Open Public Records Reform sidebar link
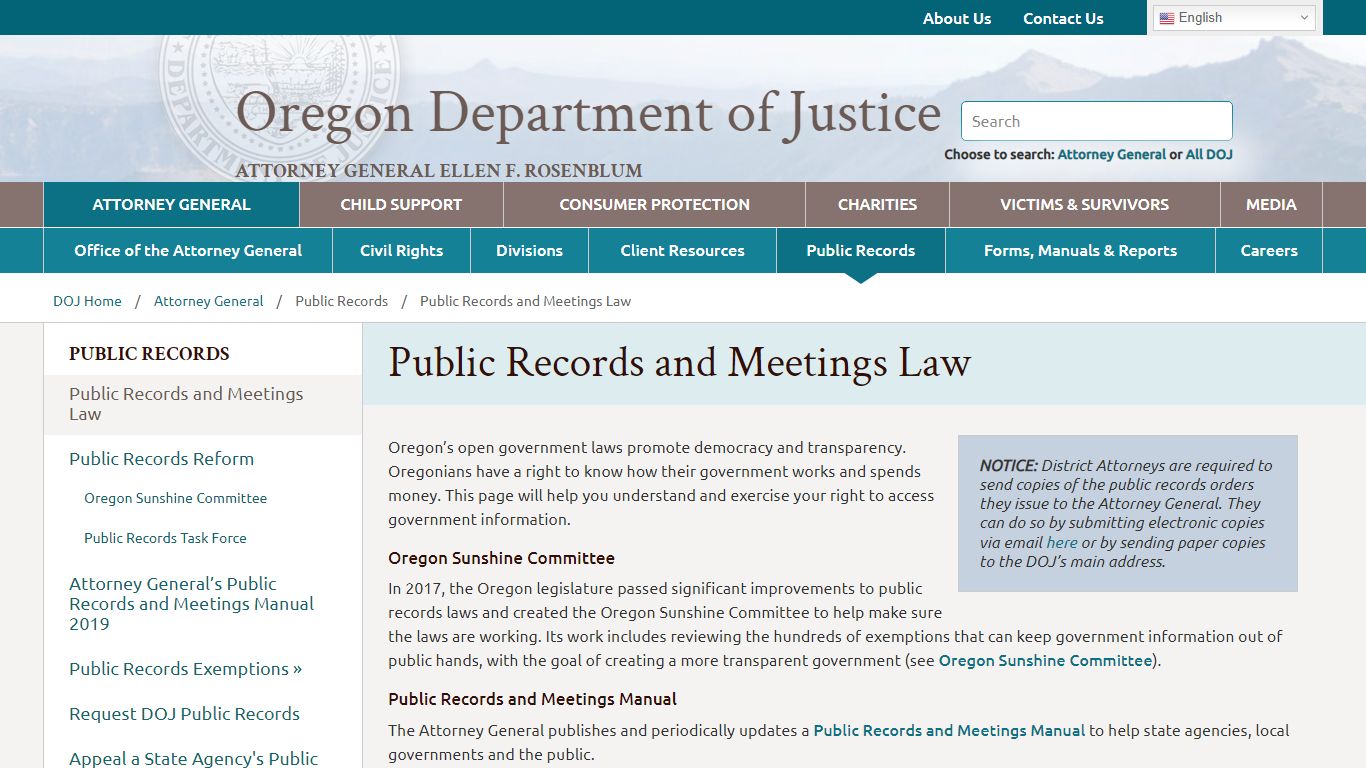 [x=161, y=459]
